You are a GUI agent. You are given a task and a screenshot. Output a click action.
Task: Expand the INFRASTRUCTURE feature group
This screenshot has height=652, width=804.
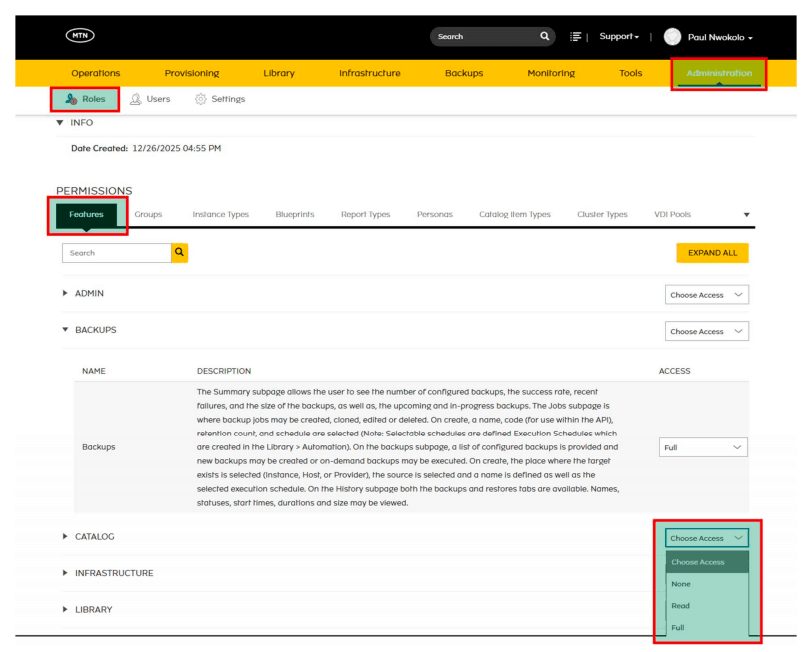(65, 573)
